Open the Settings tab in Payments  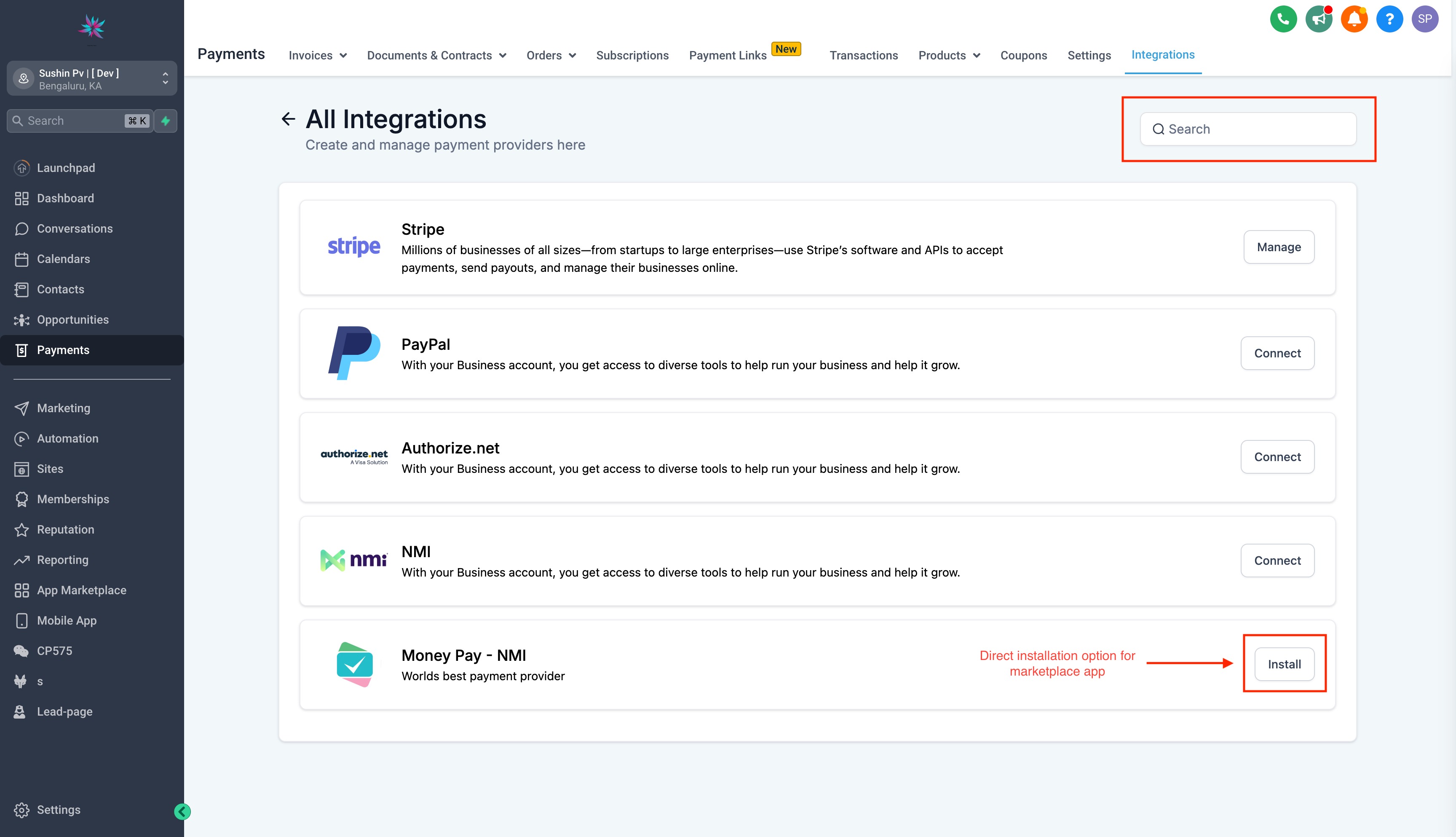click(1089, 56)
